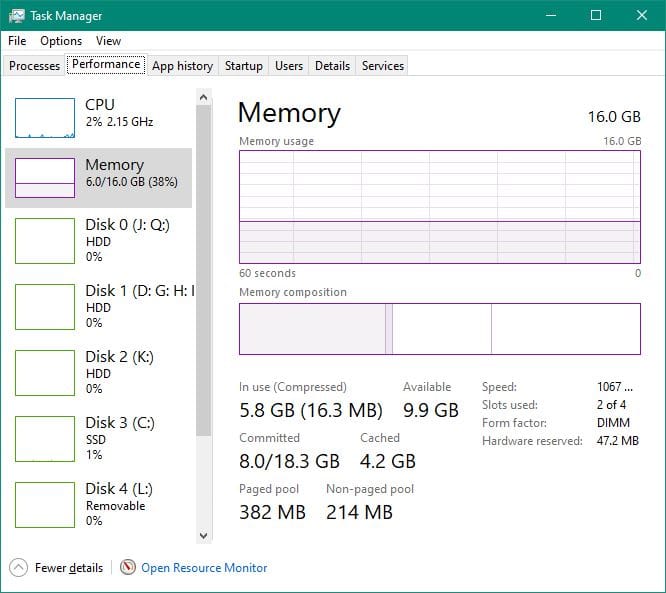Click the Memory usage graph
The width and height of the screenshot is (666, 593).
point(440,207)
